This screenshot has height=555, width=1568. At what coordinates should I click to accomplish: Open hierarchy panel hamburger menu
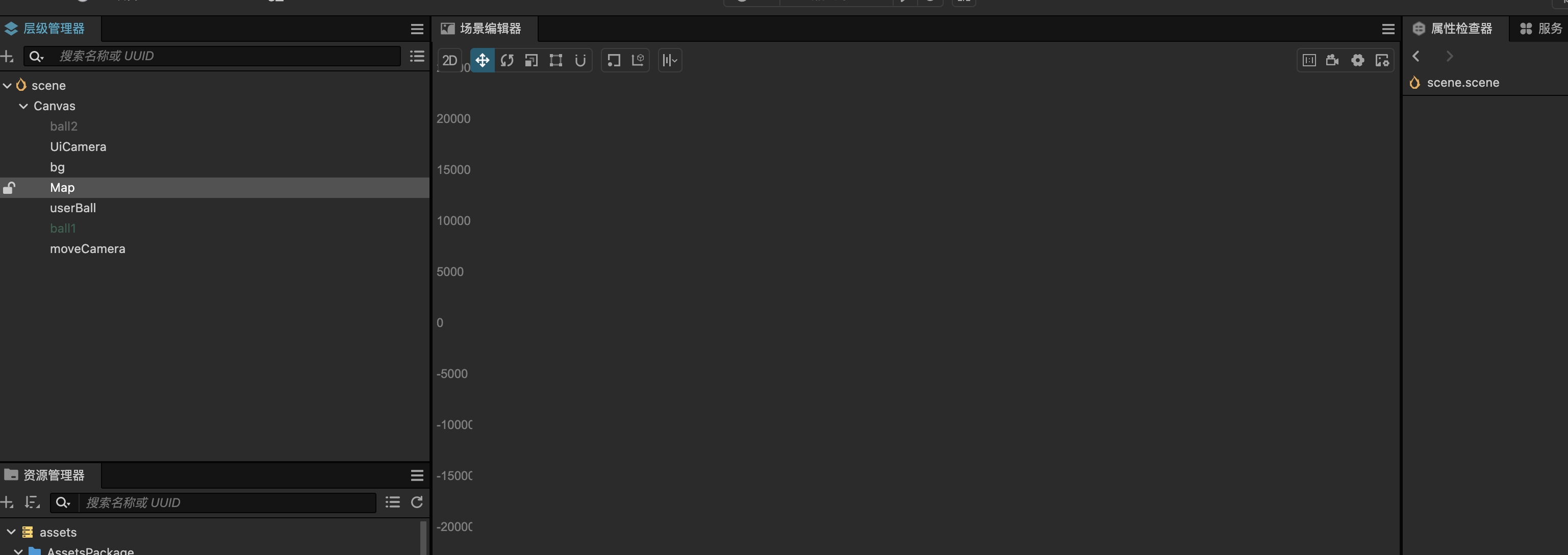[417, 29]
